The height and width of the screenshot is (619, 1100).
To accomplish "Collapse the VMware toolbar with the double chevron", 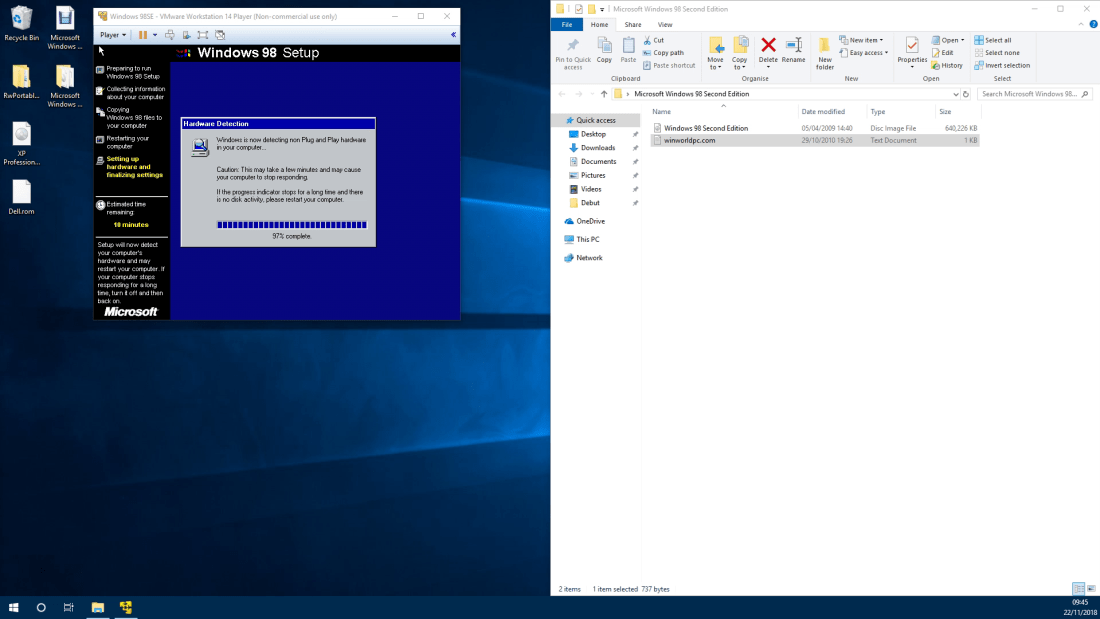I will 453,34.
